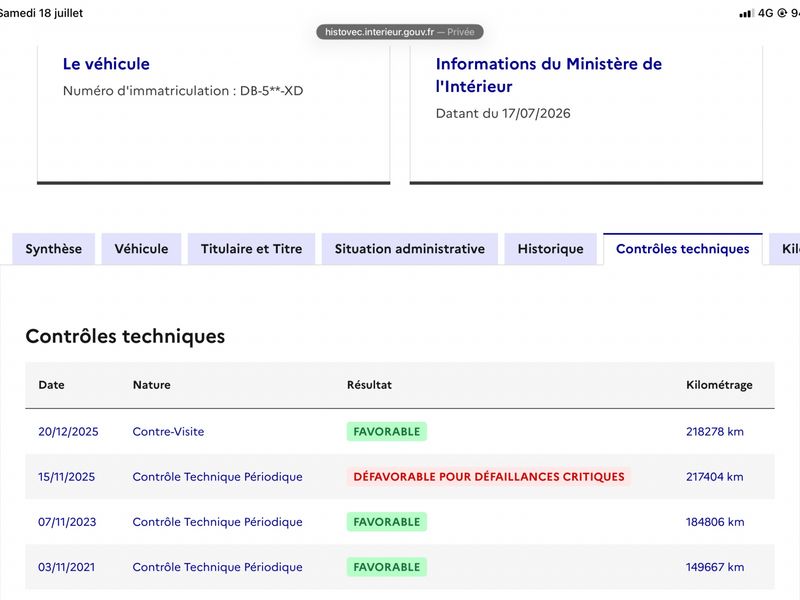The height and width of the screenshot is (600, 800).
Task: Click the Résultat column header
Action: click(369, 385)
